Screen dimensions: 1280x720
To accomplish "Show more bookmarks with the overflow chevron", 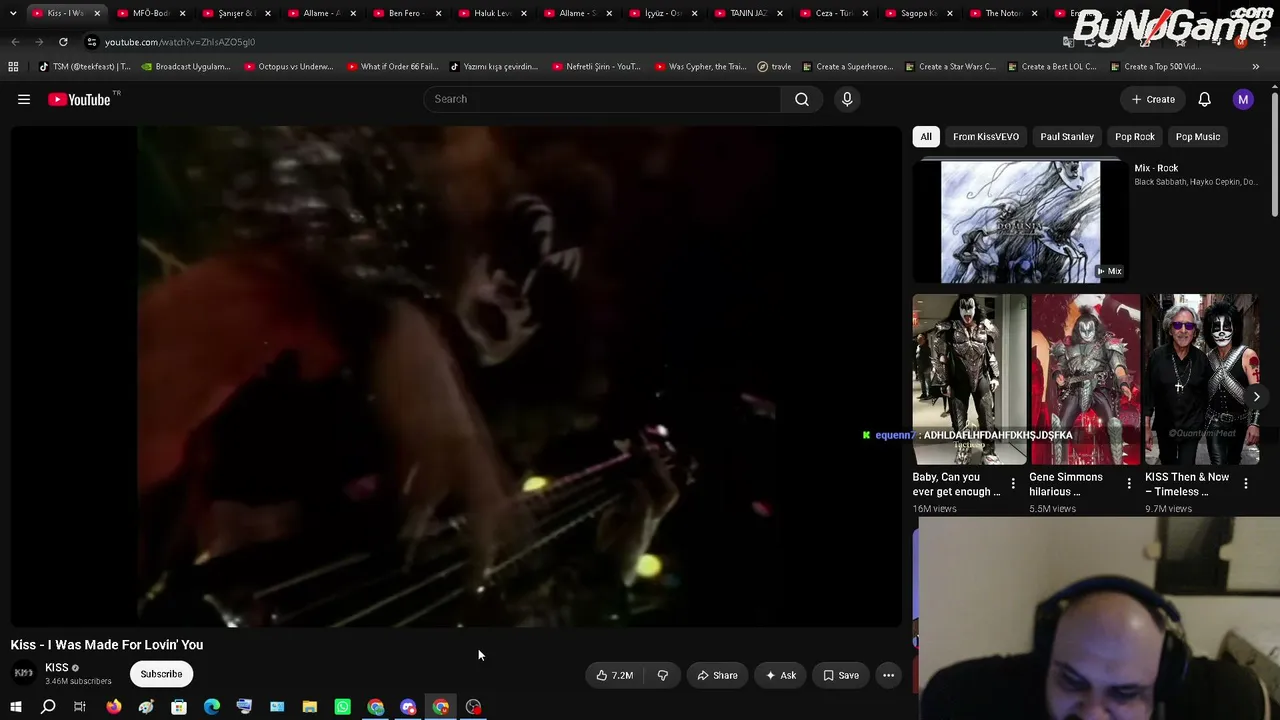I will point(1256,67).
